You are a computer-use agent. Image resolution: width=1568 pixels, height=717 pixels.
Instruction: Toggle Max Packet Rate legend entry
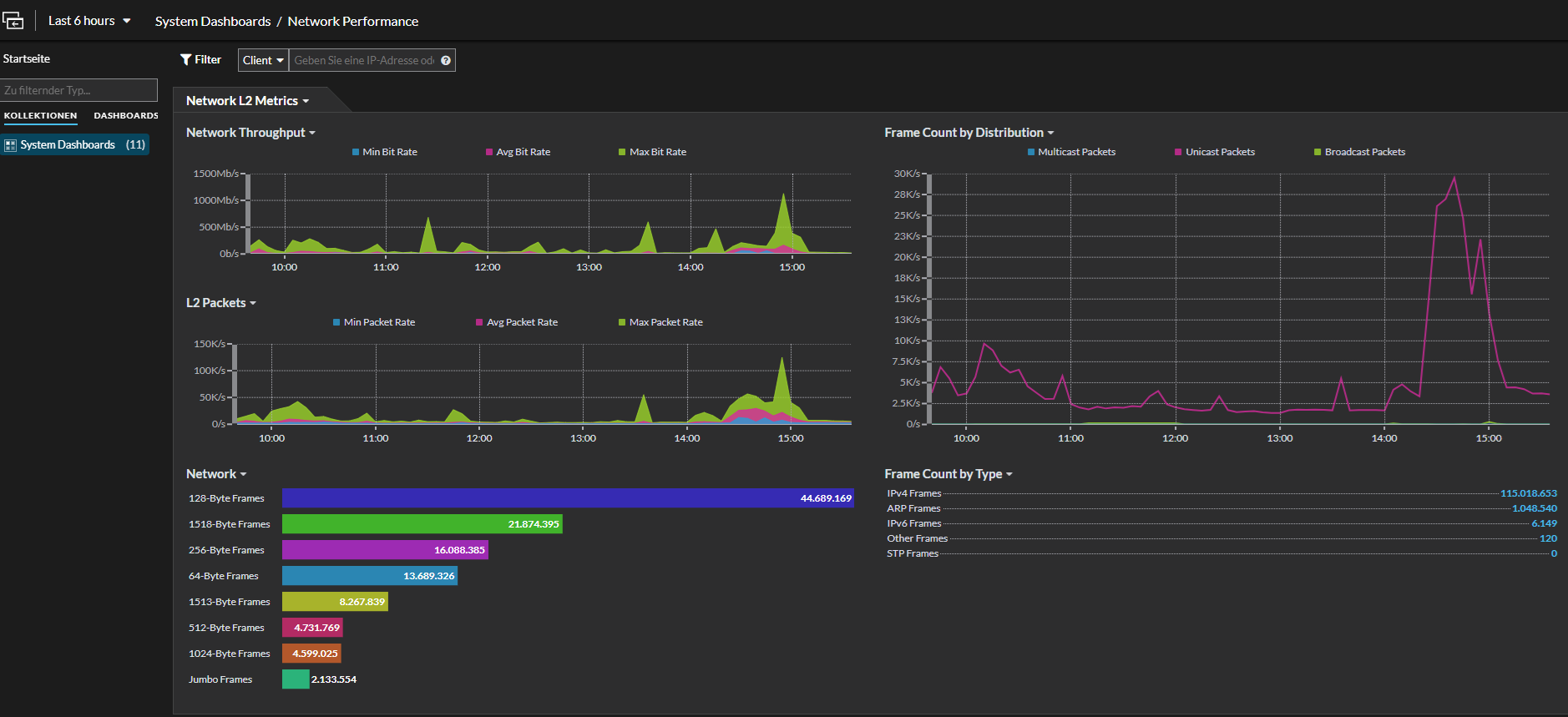(660, 322)
